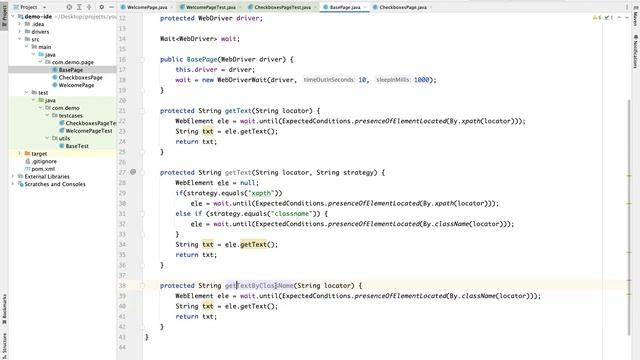Switch to BasePage.java tab
640x360 pixels.
click(x=344, y=7)
